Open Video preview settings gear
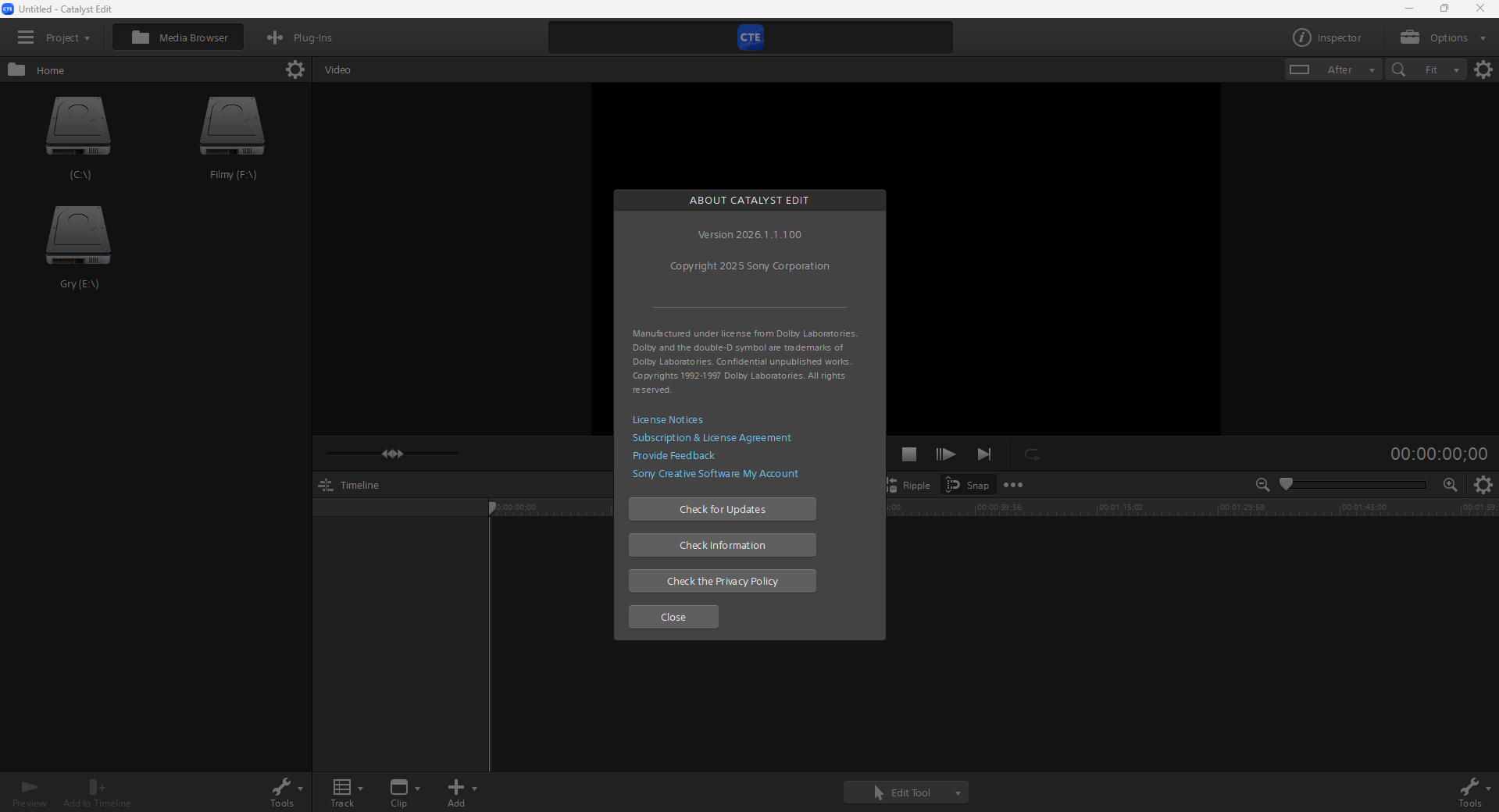 1483,69
